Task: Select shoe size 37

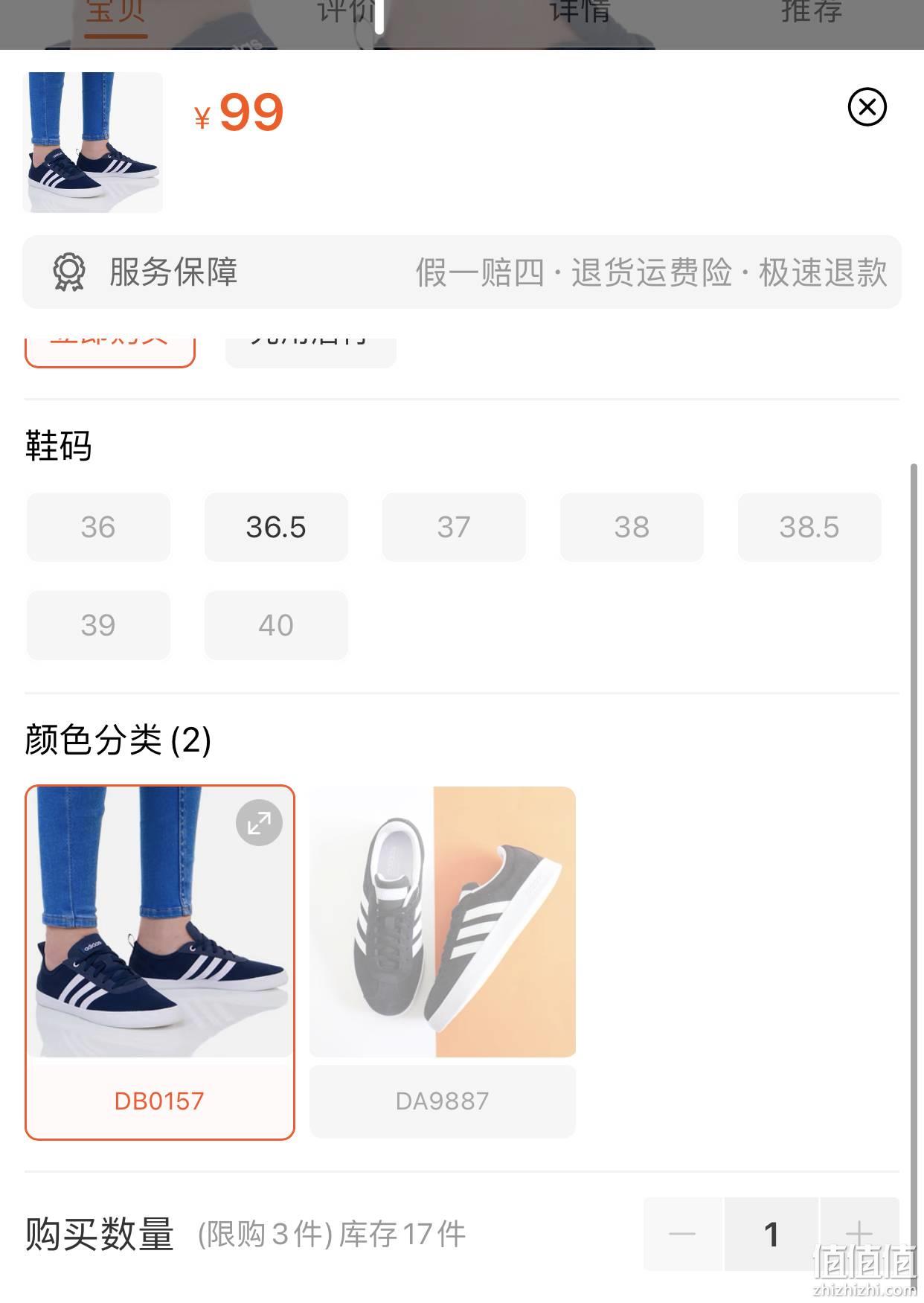Action: click(x=454, y=527)
